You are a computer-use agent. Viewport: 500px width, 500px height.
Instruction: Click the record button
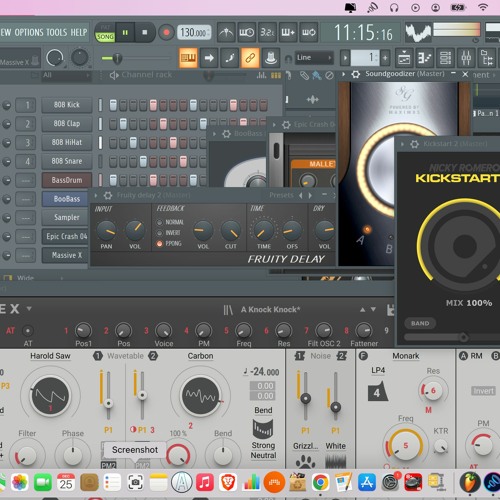coord(166,33)
